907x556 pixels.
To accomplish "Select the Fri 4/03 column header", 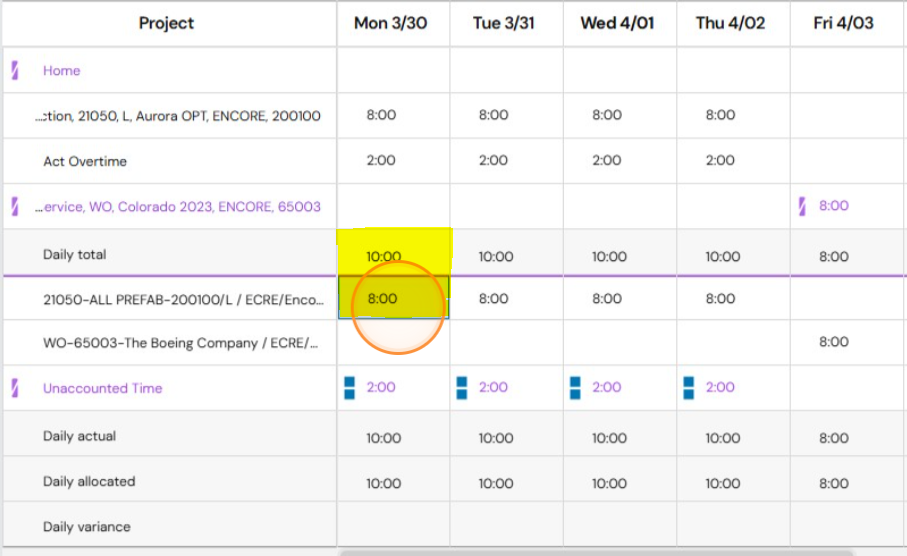I will tap(843, 23).
